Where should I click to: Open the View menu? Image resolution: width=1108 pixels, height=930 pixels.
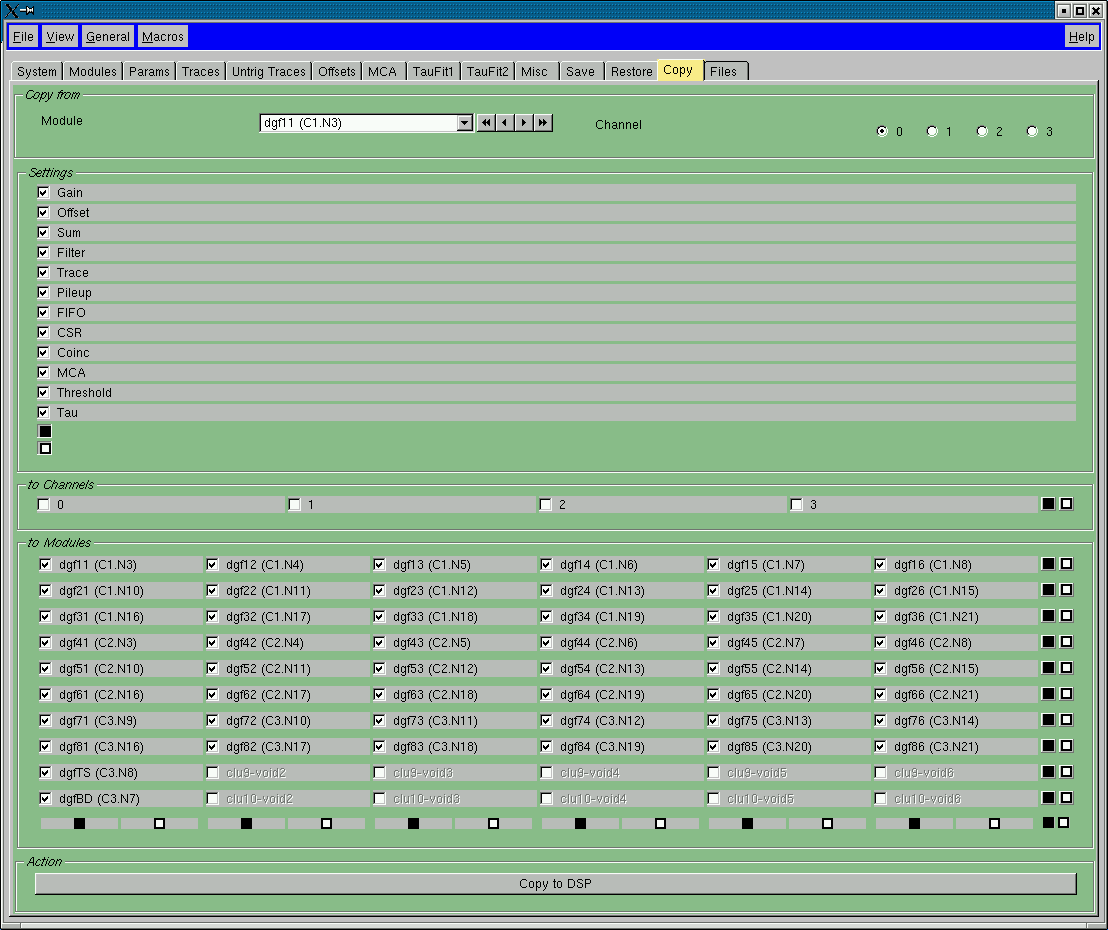(60, 37)
